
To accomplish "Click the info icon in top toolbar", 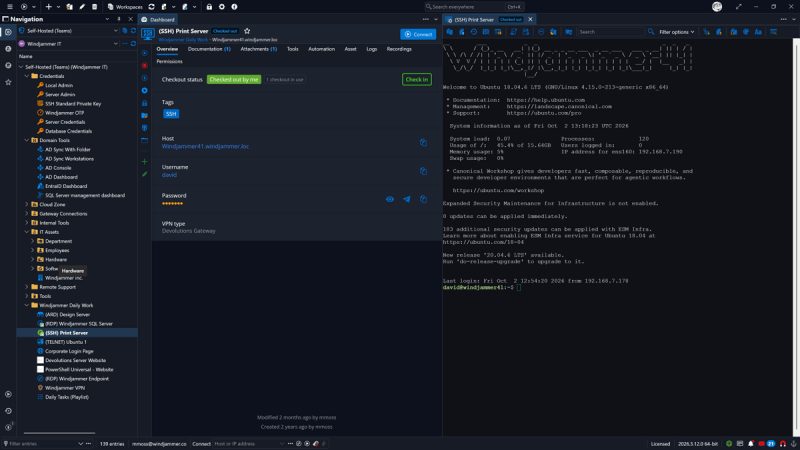I will pyautogui.click(x=234, y=7).
